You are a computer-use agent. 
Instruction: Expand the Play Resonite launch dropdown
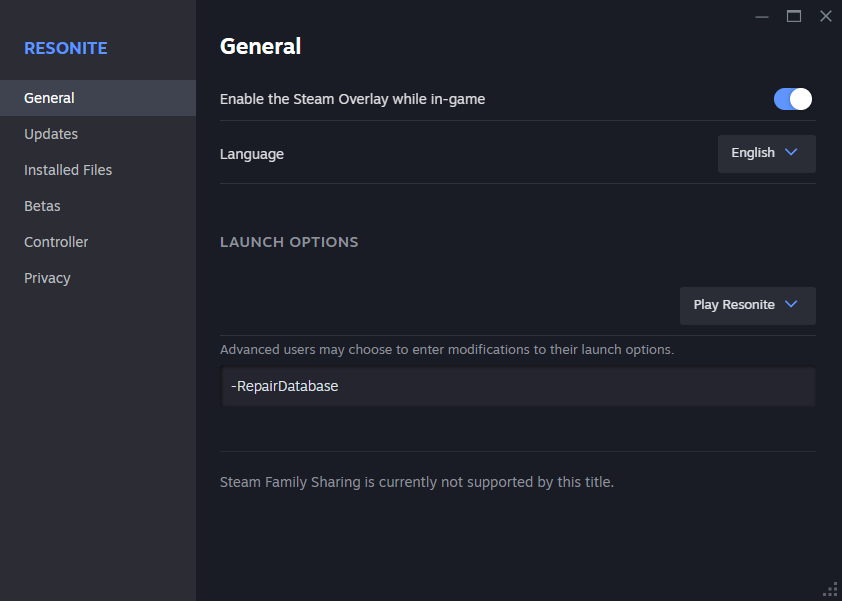(747, 305)
